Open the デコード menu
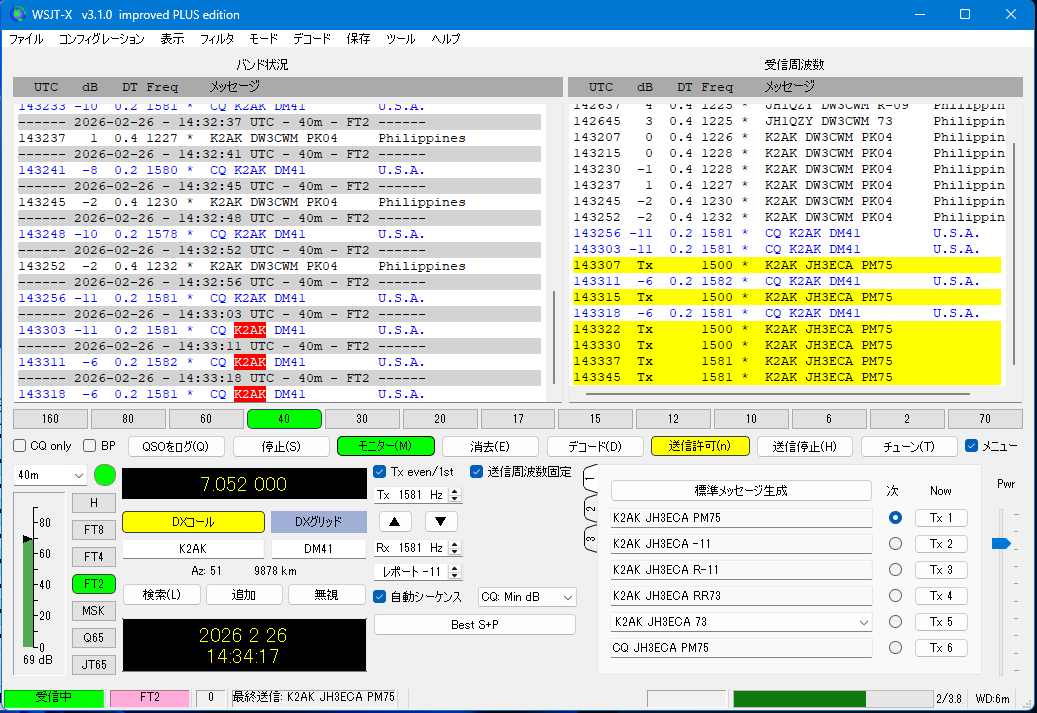Image resolution: width=1037 pixels, height=713 pixels. pyautogui.click(x=312, y=39)
